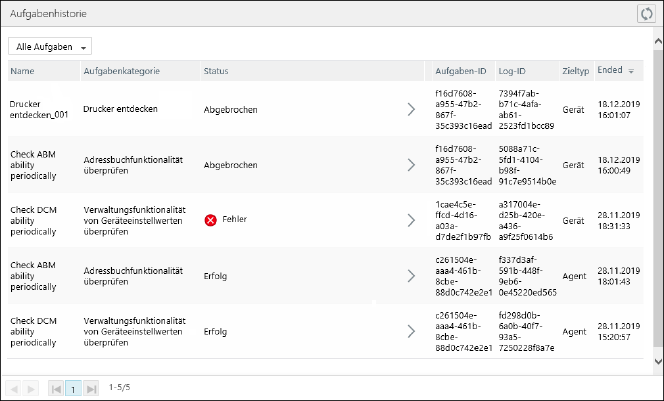664x401 pixels.
Task: Expand the first Check ABM ability row chevron
Action: (410, 164)
